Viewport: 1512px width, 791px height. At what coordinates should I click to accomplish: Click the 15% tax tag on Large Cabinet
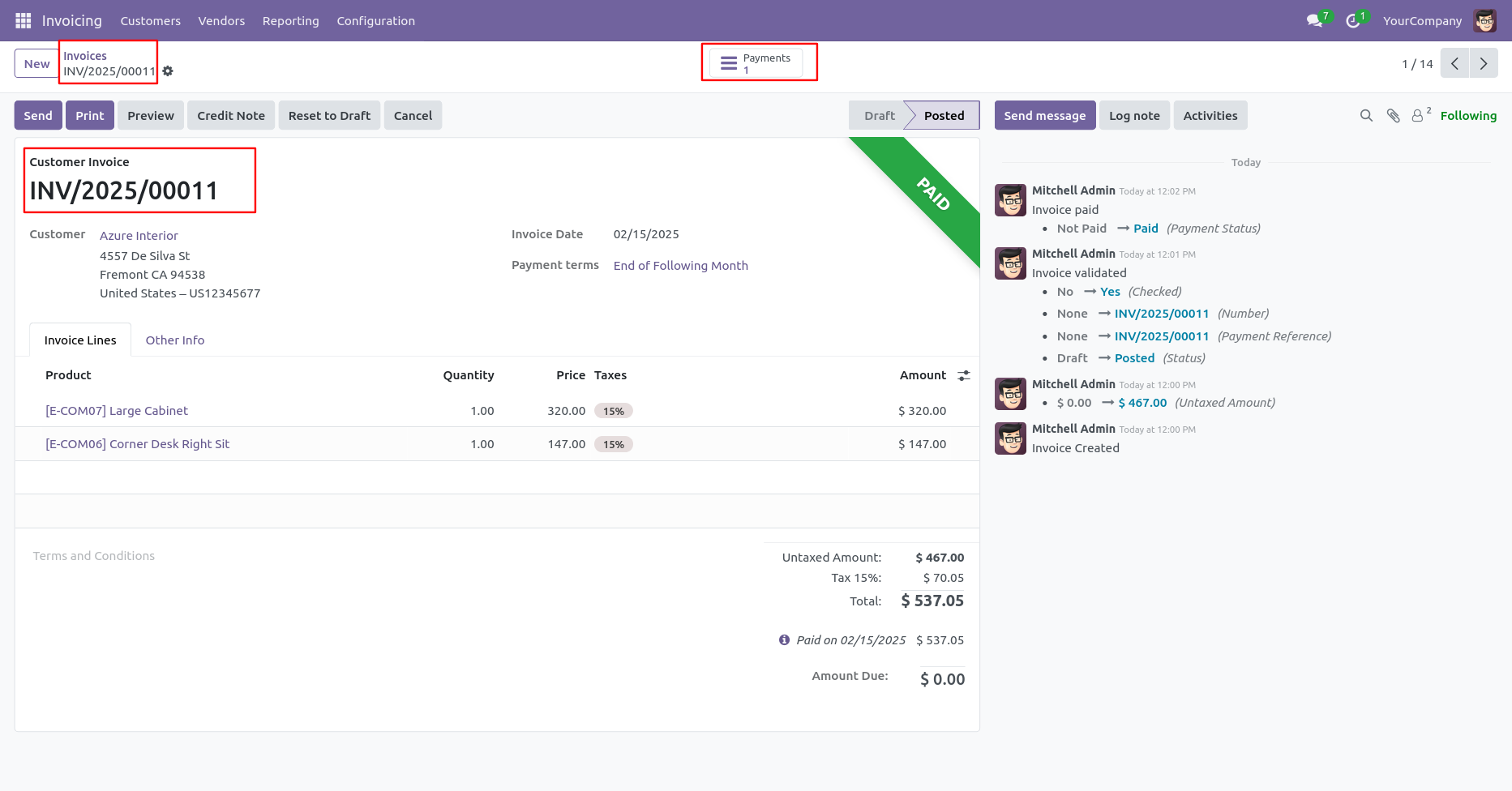point(614,411)
